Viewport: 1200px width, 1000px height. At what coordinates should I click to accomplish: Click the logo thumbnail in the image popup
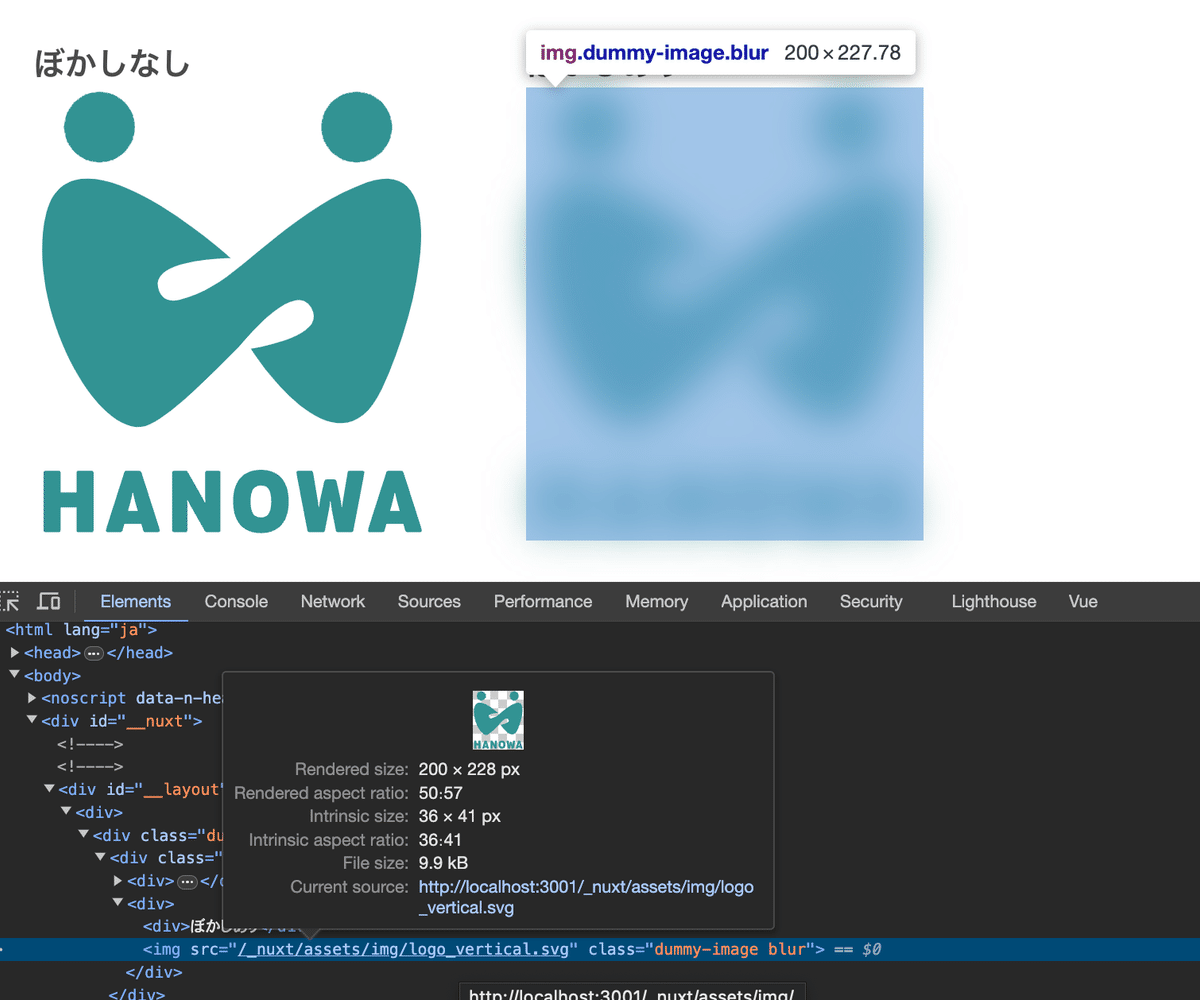[x=498, y=720]
